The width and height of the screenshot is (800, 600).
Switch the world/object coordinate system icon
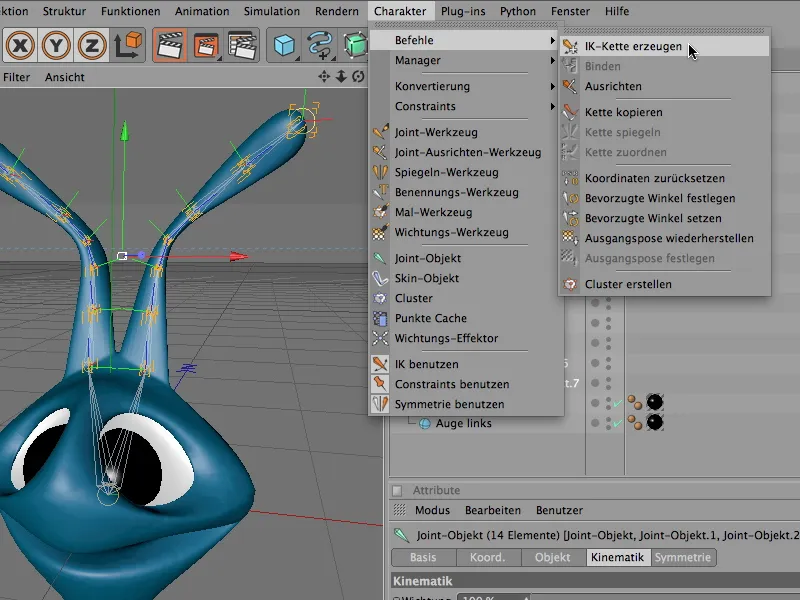[128, 45]
